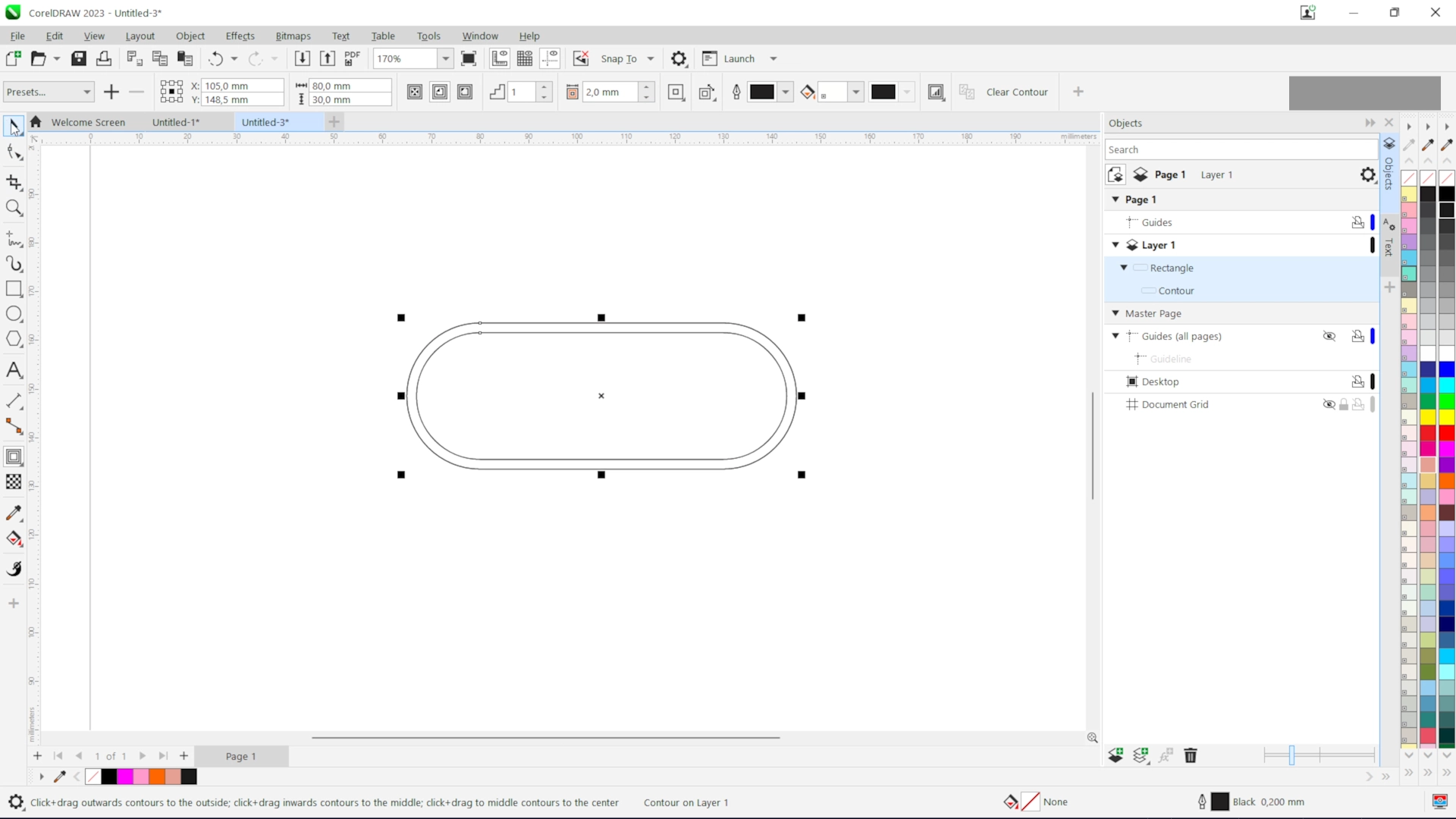Click the Export icon in toolbar

point(327,58)
